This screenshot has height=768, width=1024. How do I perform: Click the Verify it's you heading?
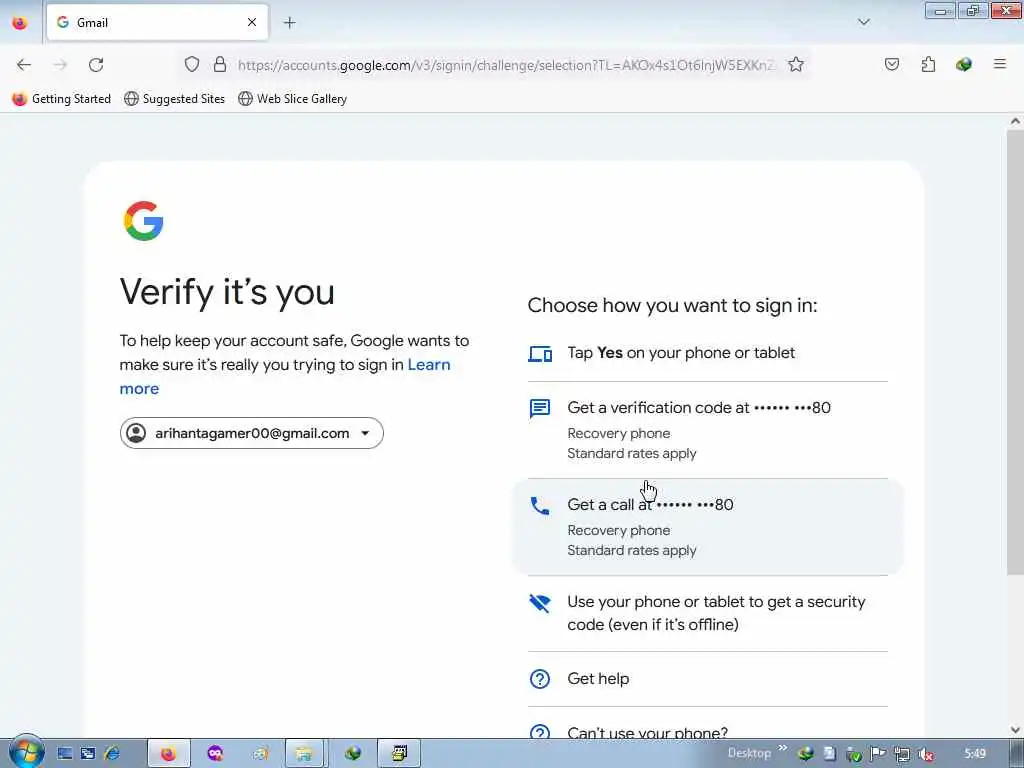click(227, 291)
